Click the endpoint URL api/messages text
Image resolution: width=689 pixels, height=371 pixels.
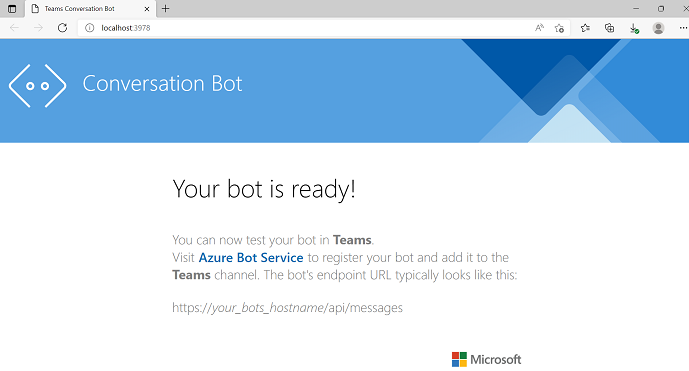[287, 307]
